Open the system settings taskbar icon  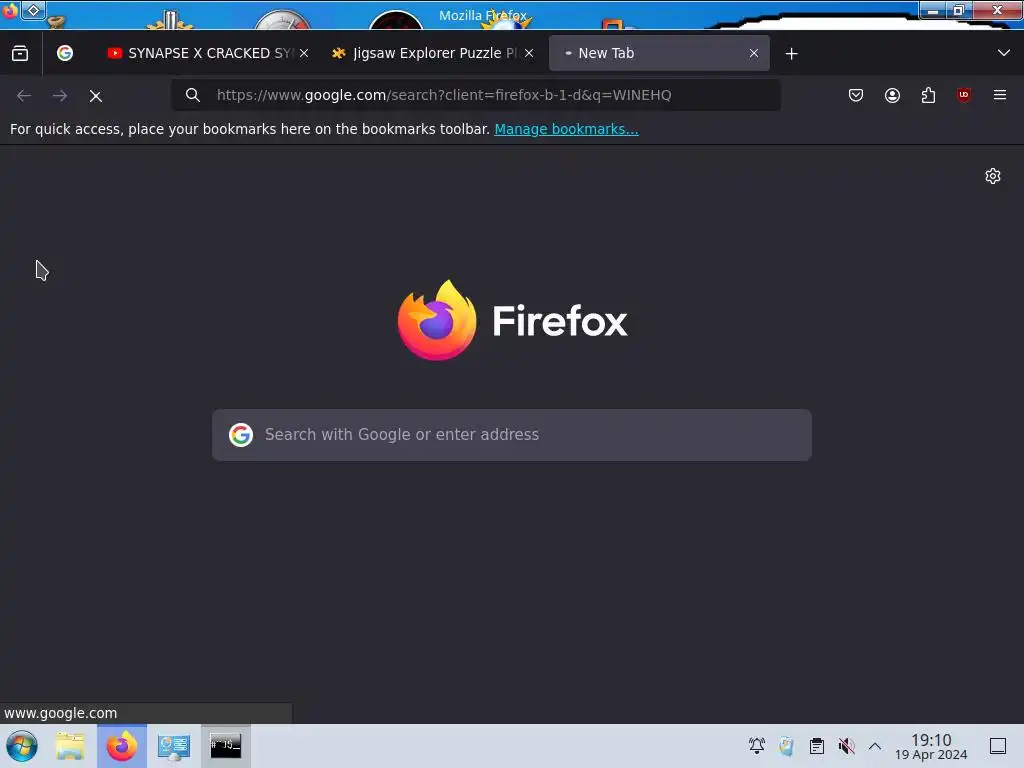coord(174,746)
